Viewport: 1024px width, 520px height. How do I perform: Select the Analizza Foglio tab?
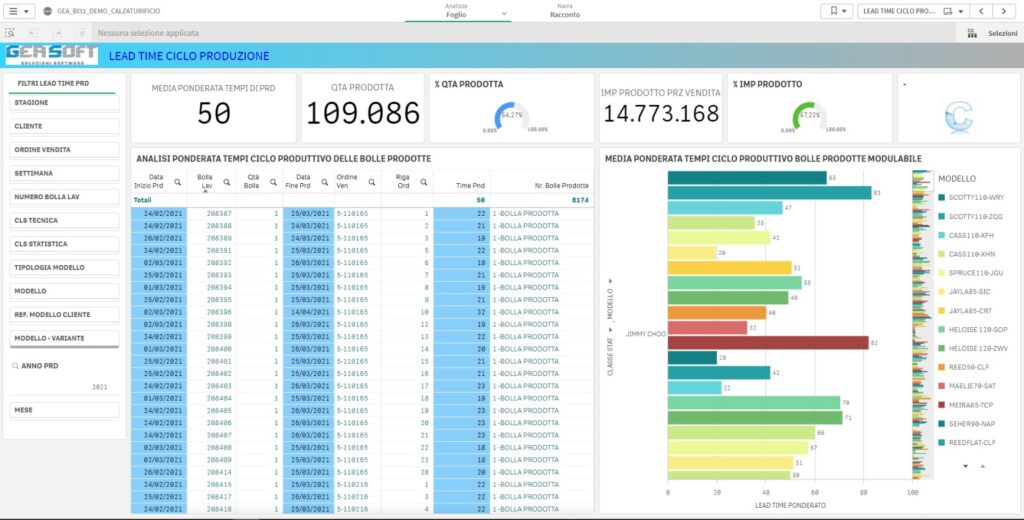[456, 10]
